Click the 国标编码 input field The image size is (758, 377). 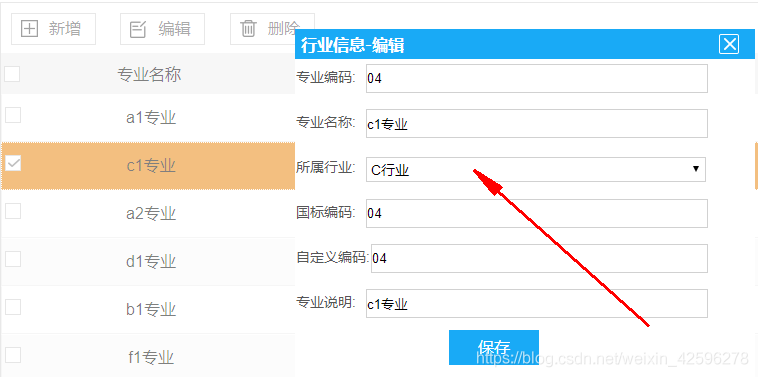pyautogui.click(x=537, y=213)
